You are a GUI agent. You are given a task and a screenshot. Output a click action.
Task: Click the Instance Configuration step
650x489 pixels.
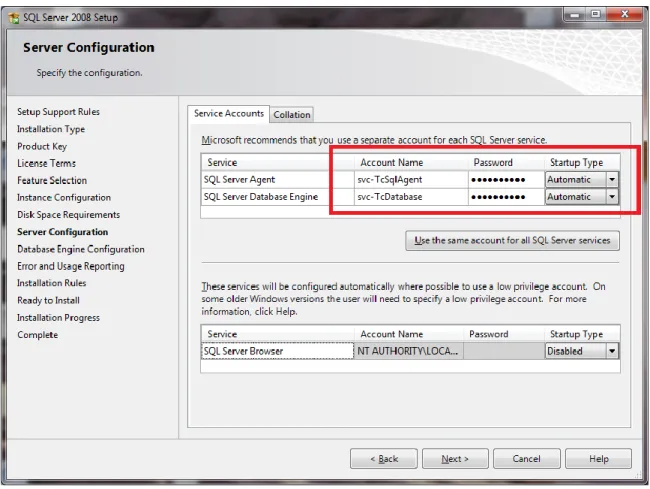coord(64,198)
